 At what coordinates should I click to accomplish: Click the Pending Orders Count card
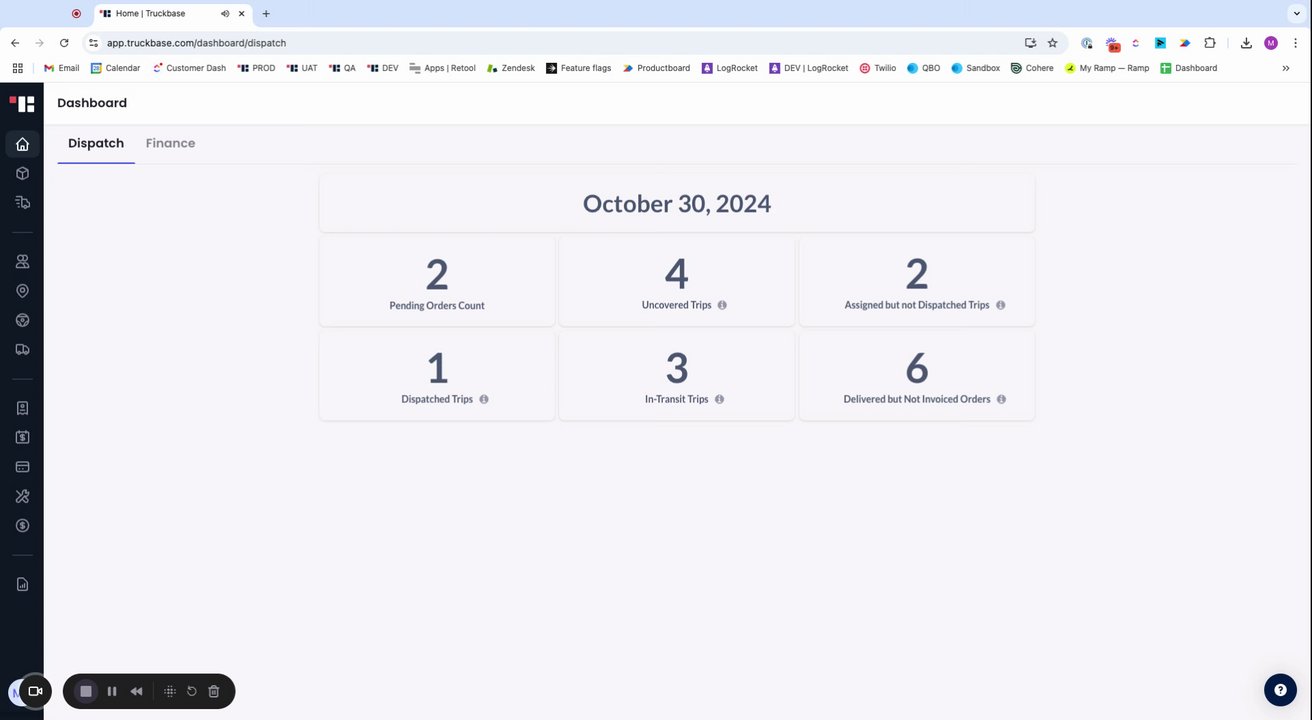(x=437, y=281)
